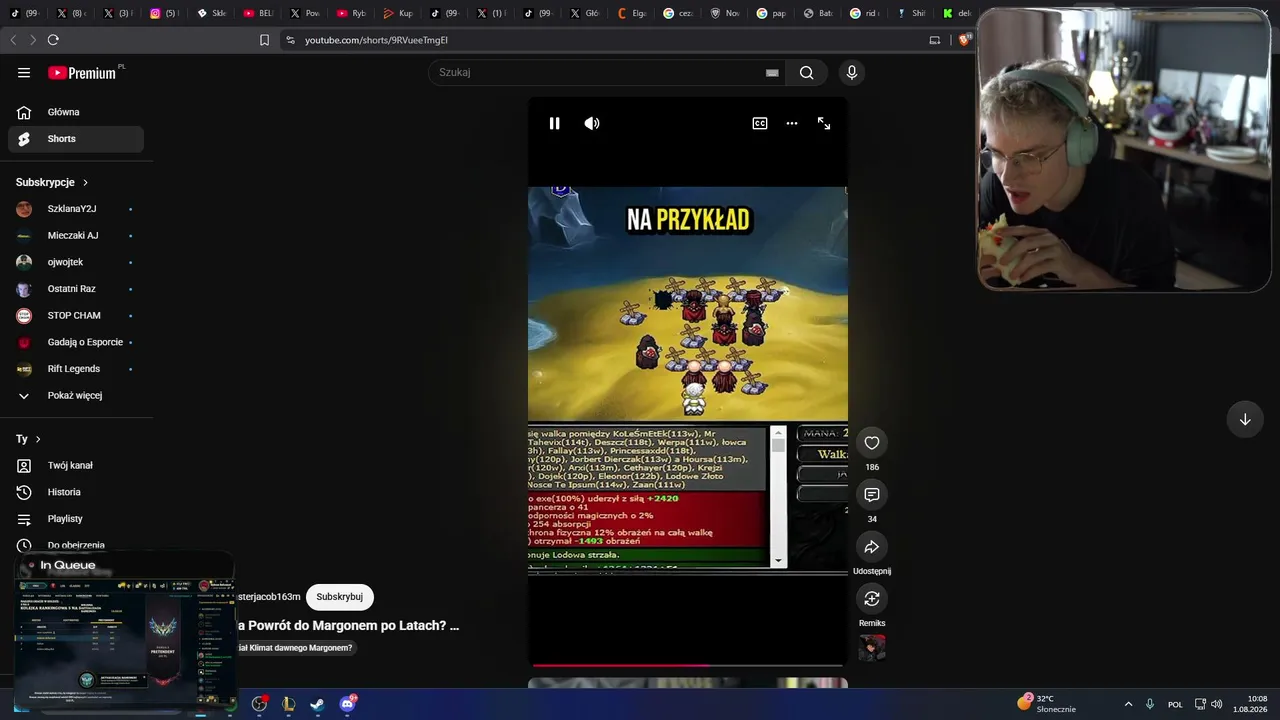Reload the page with the refresh icon
The image size is (1280, 720).
tap(53, 40)
